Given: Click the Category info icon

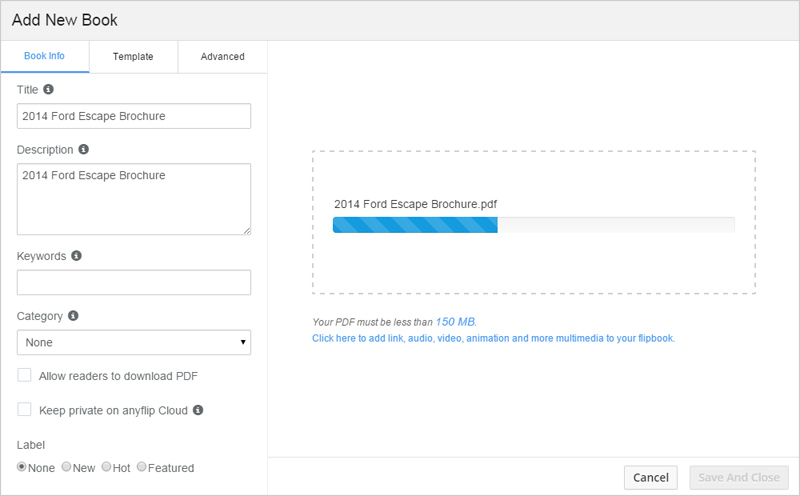Looking at the screenshot, I should point(73,315).
